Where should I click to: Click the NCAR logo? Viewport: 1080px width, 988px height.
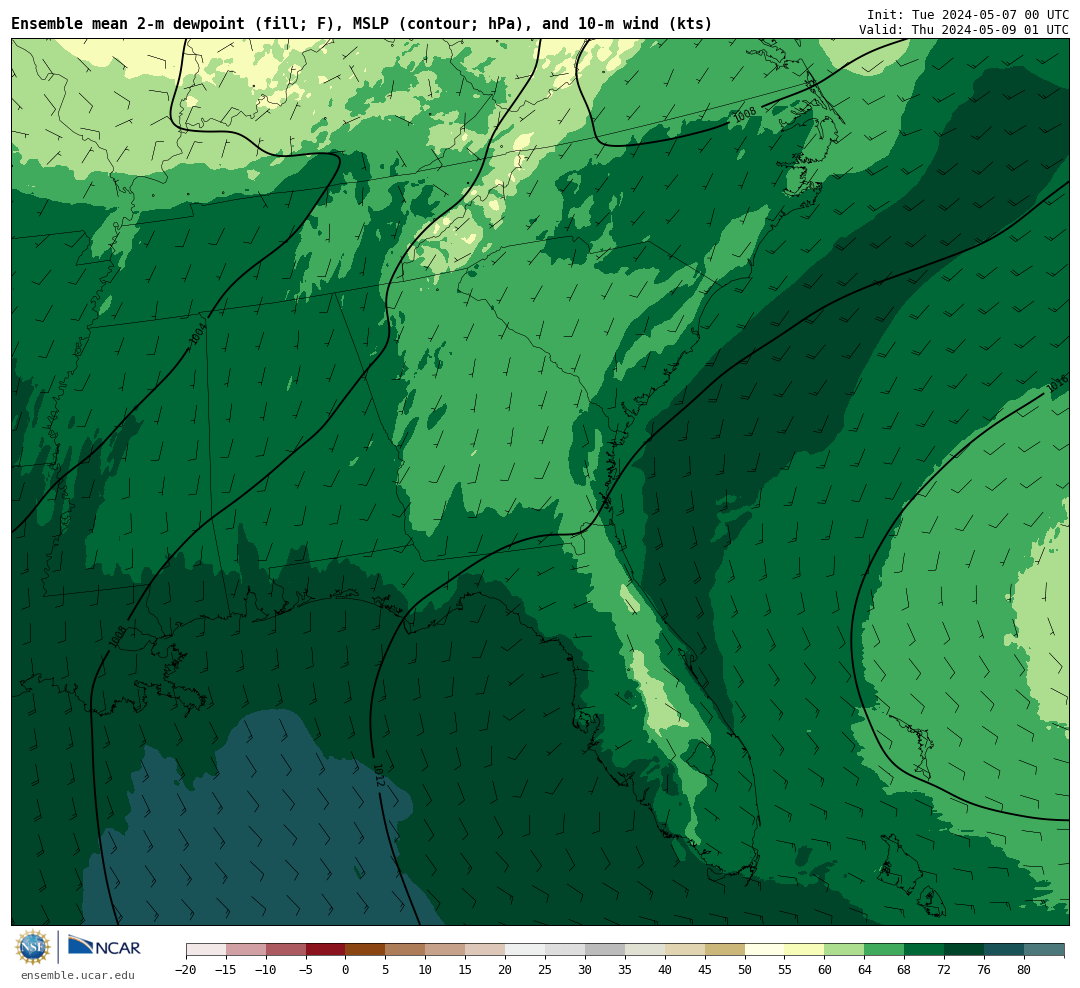tap(104, 947)
